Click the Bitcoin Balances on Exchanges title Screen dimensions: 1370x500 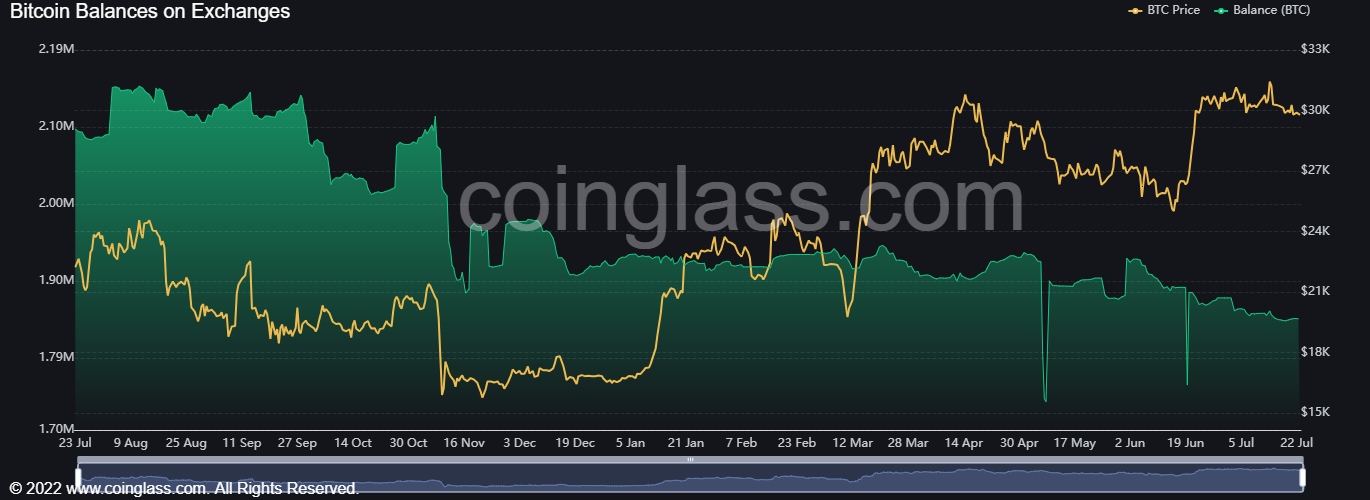(x=150, y=12)
